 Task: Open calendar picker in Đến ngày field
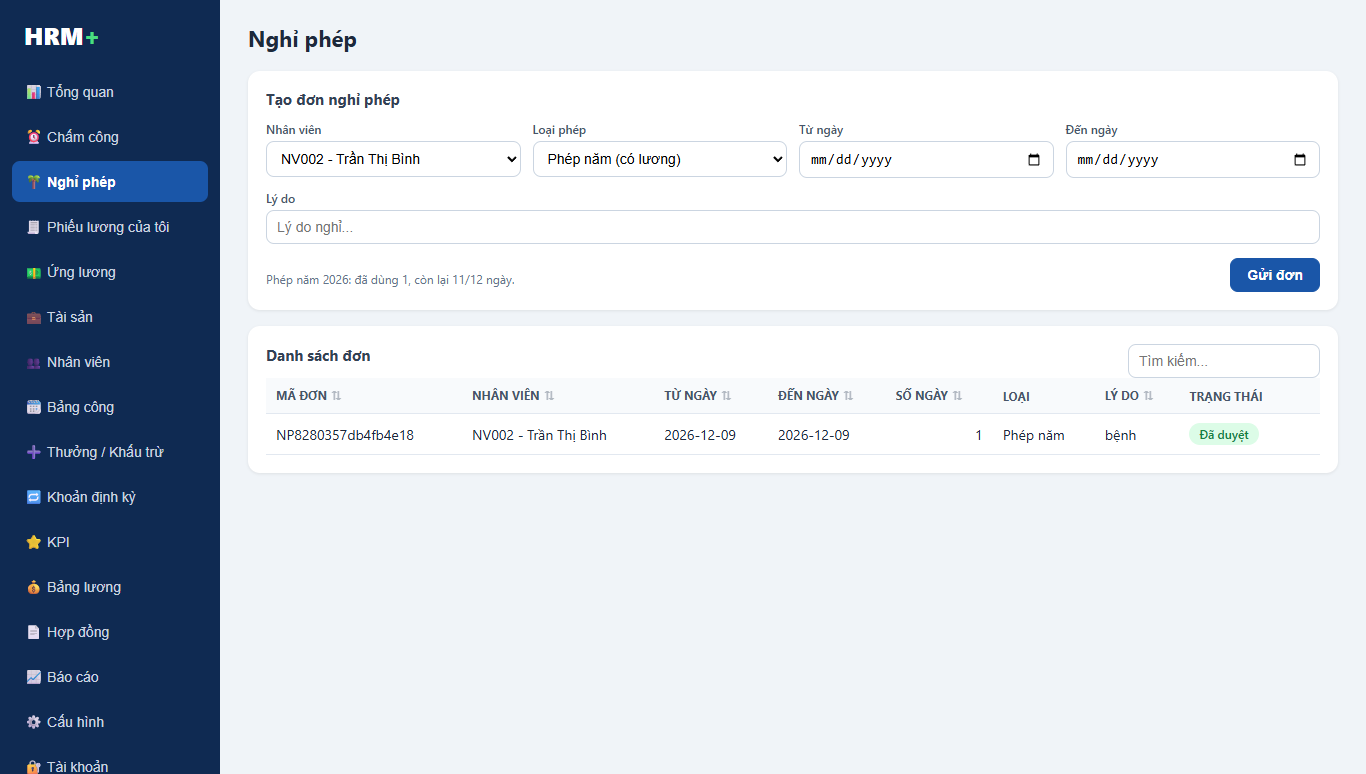point(1300,160)
